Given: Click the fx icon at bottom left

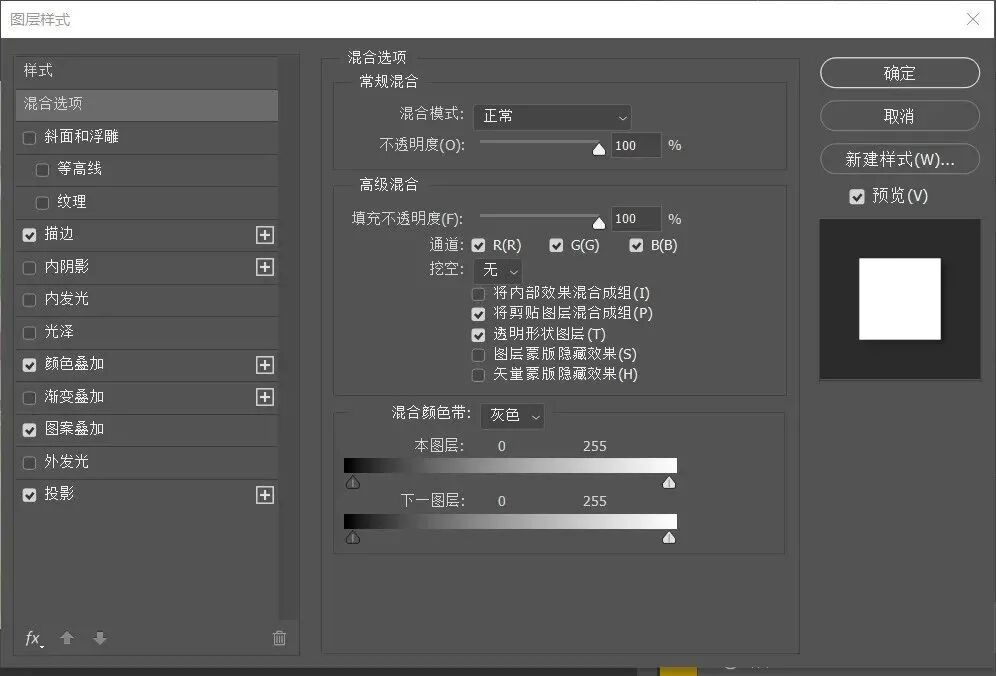Looking at the screenshot, I should [x=33, y=638].
